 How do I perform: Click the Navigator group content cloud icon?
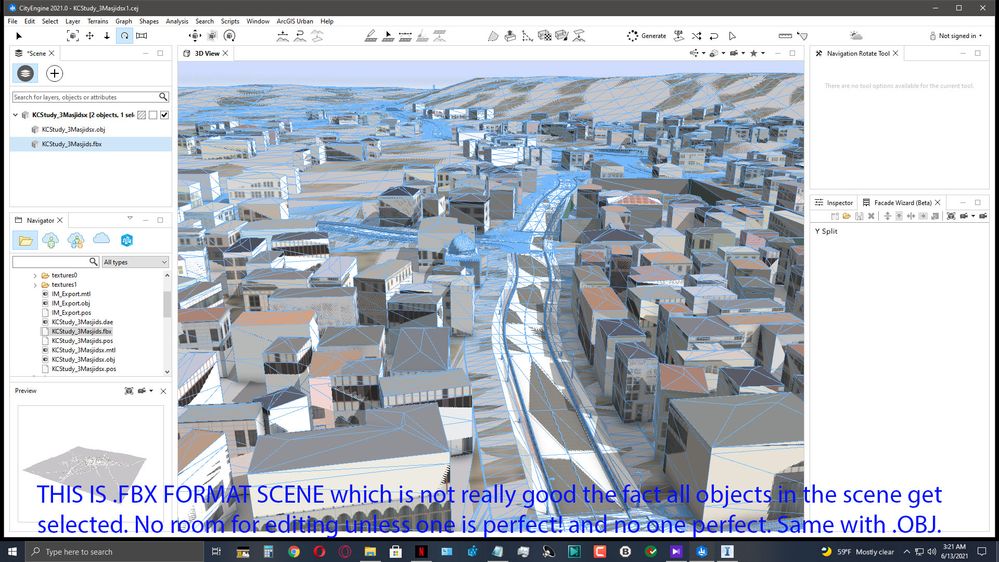(x=76, y=240)
